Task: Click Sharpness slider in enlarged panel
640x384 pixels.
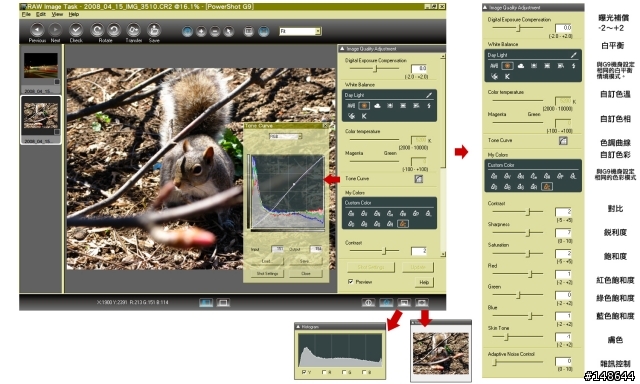Action: (518, 233)
